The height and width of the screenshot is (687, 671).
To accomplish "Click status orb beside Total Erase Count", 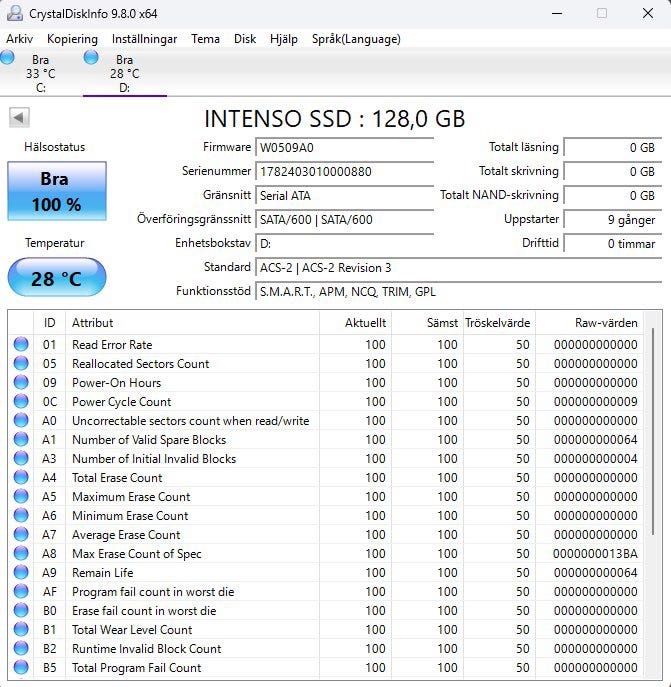I will (x=21, y=478).
